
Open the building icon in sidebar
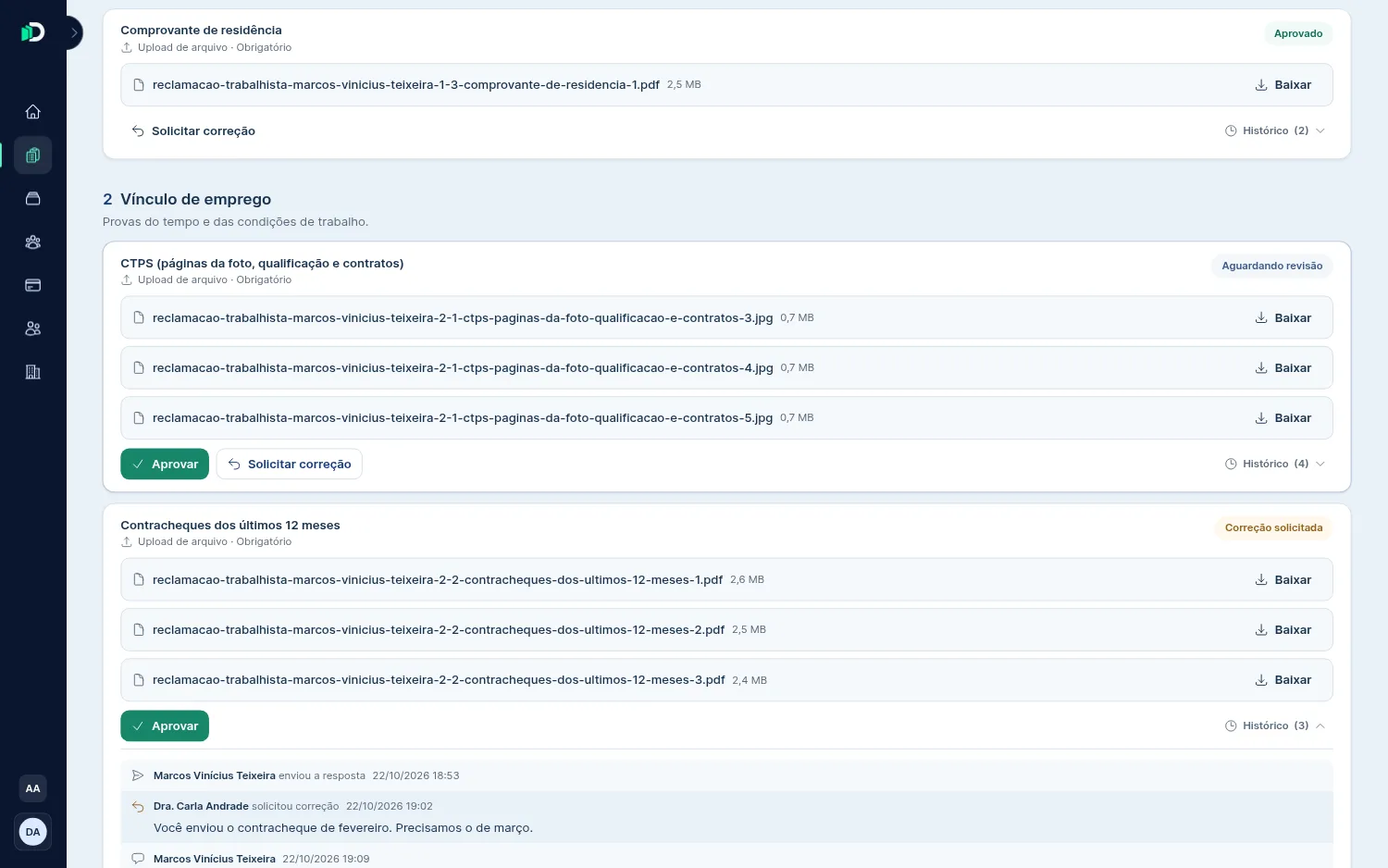pyautogui.click(x=33, y=372)
